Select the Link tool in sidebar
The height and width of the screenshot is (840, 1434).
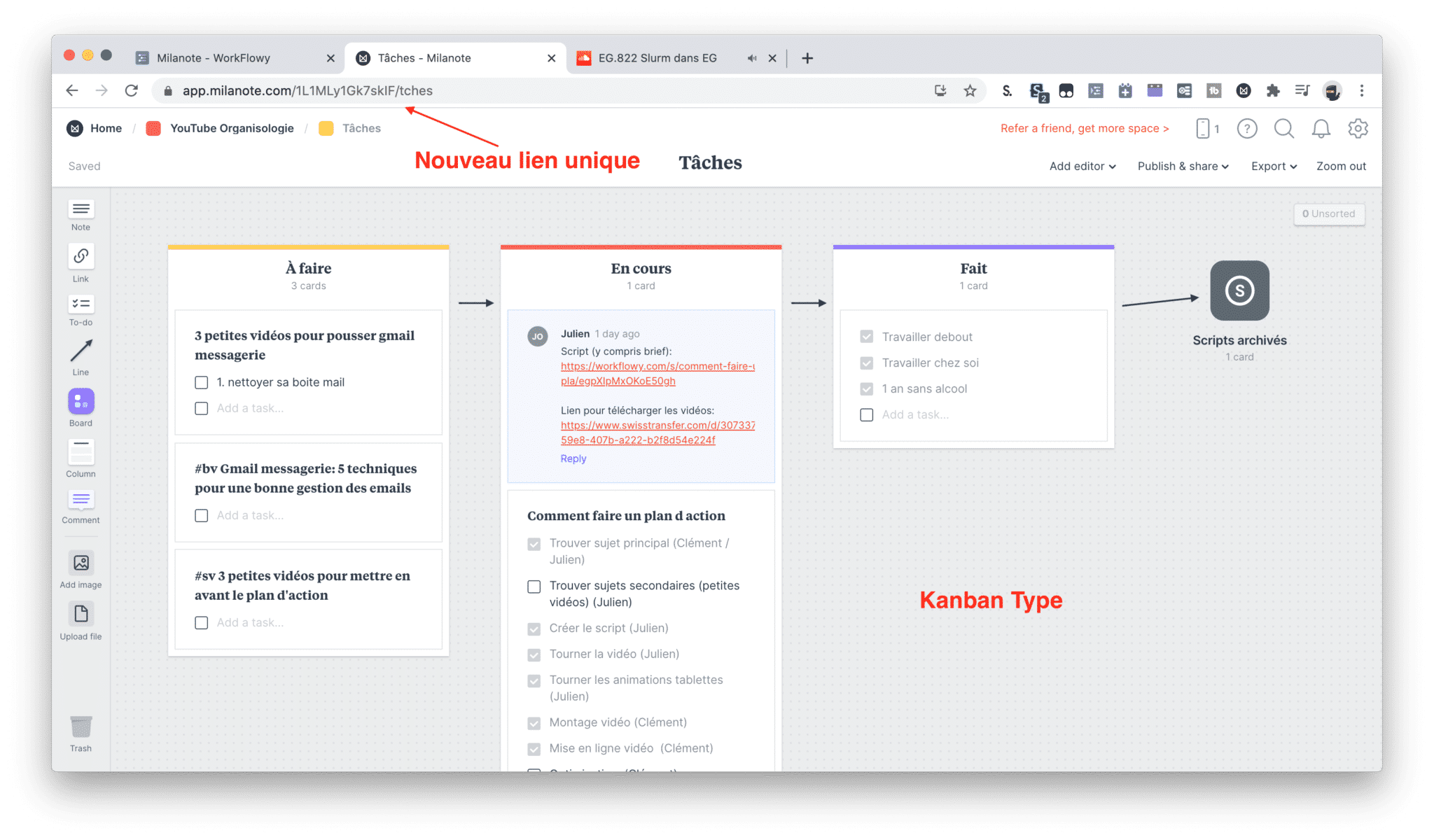click(81, 263)
